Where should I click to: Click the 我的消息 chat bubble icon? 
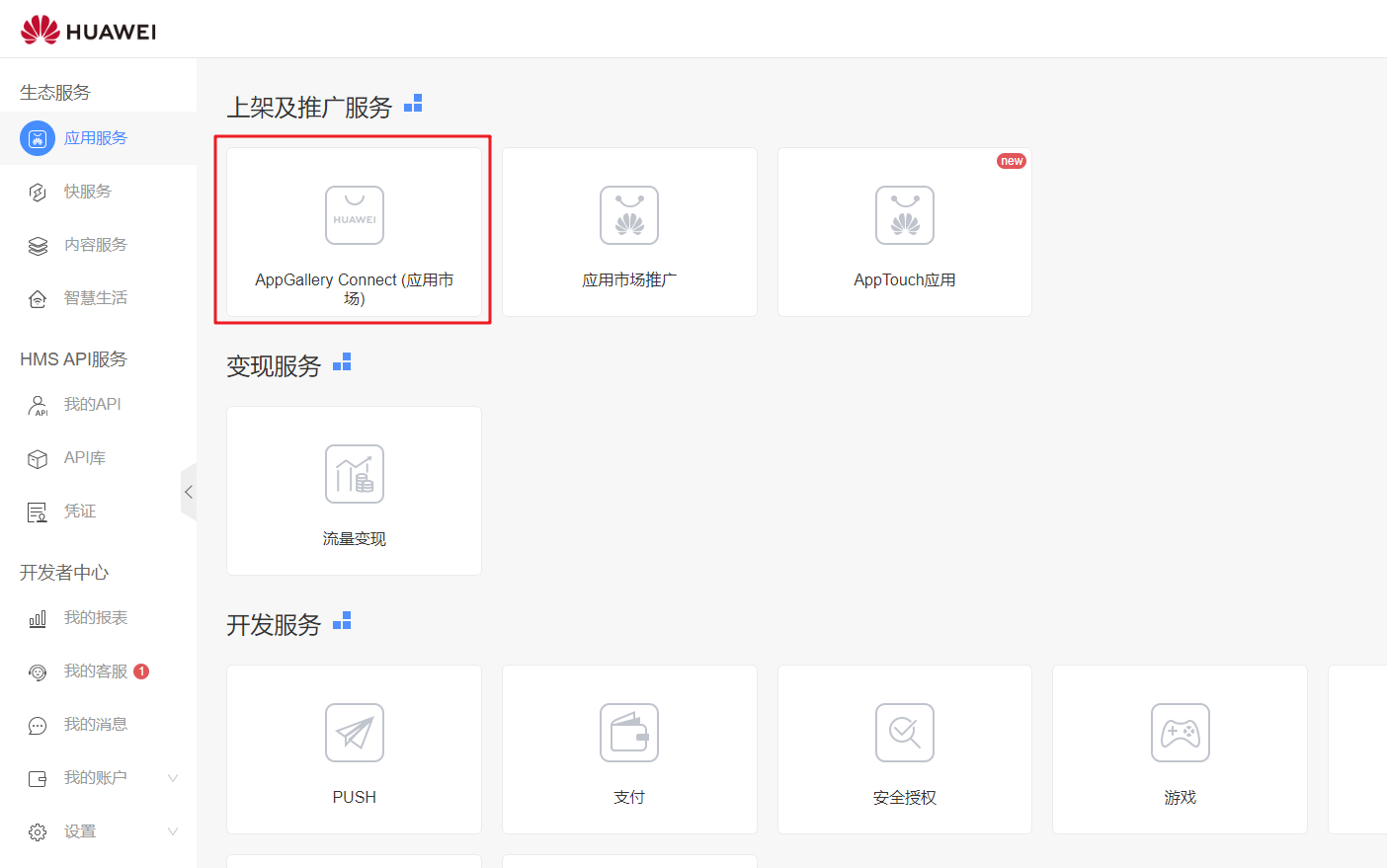[38, 725]
